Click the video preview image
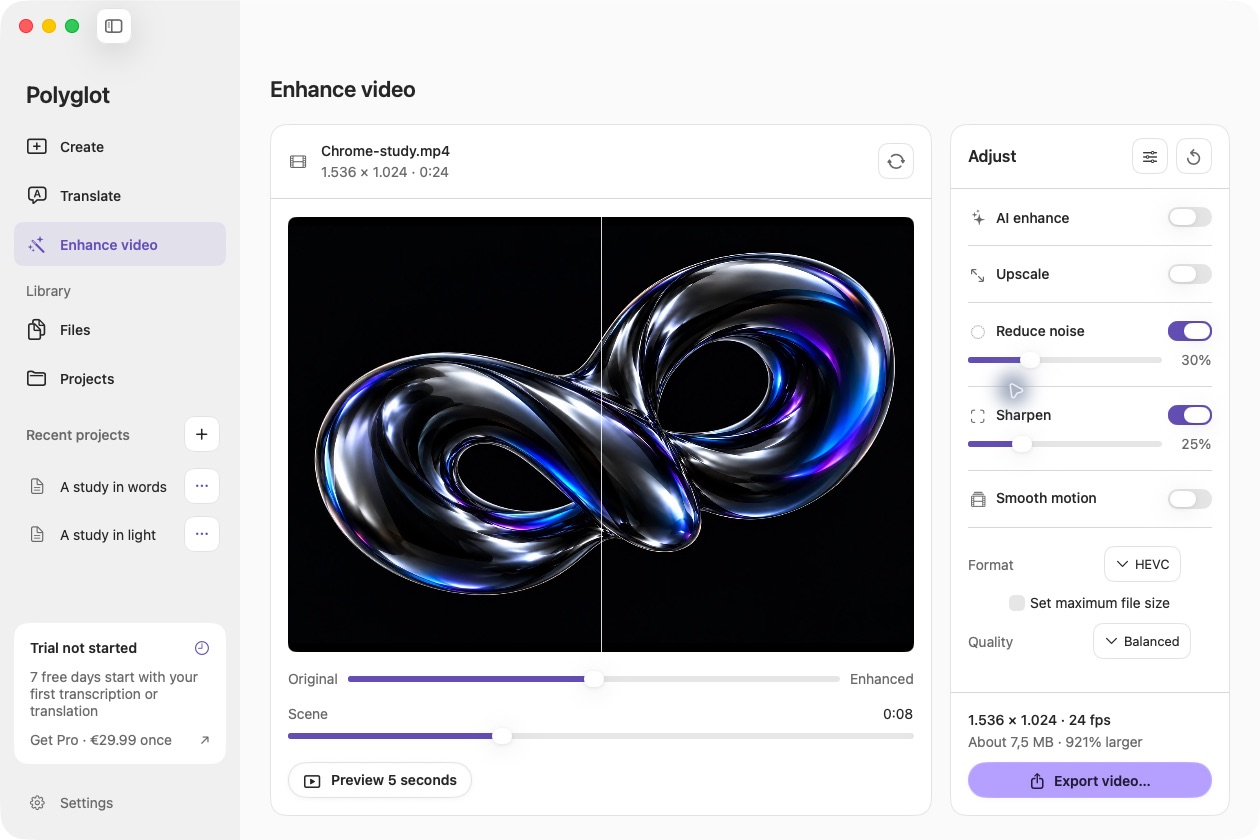The width and height of the screenshot is (1260, 840). click(601, 434)
